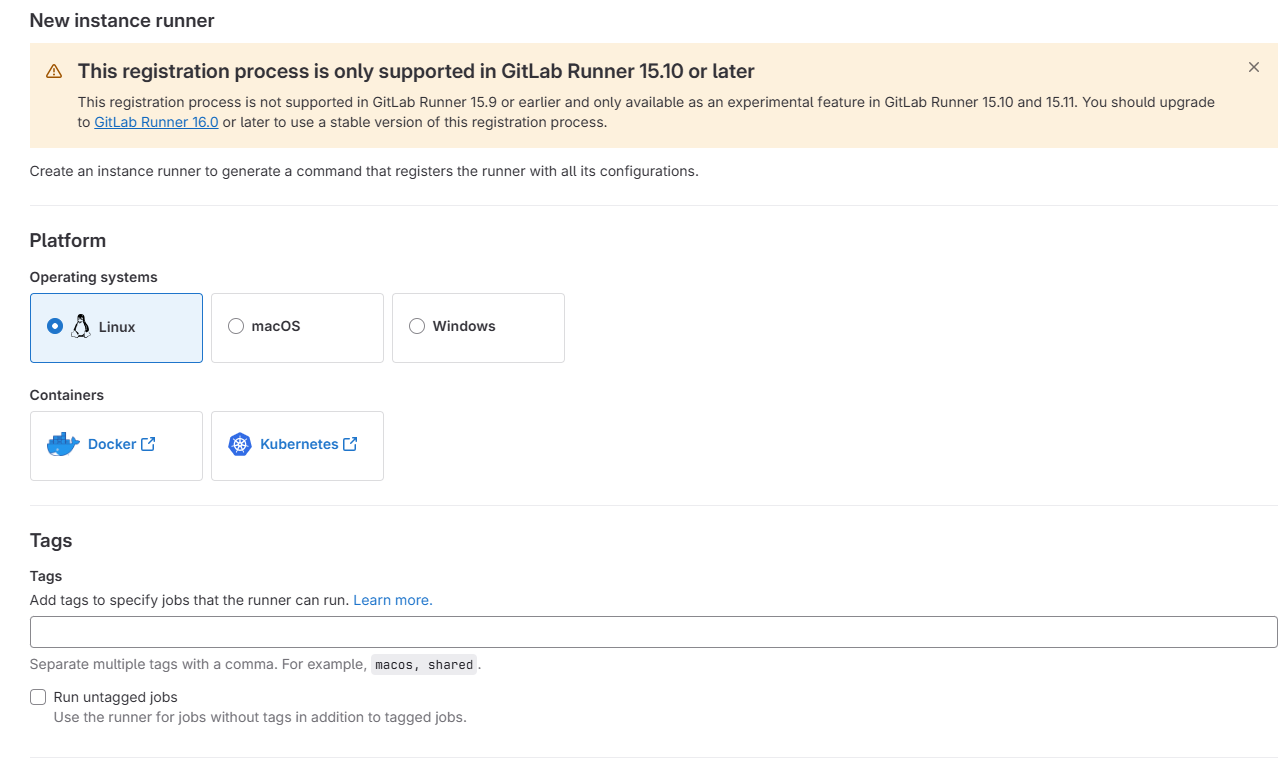Click the Docker whale icon
This screenshot has height=769, width=1287.
click(x=63, y=444)
